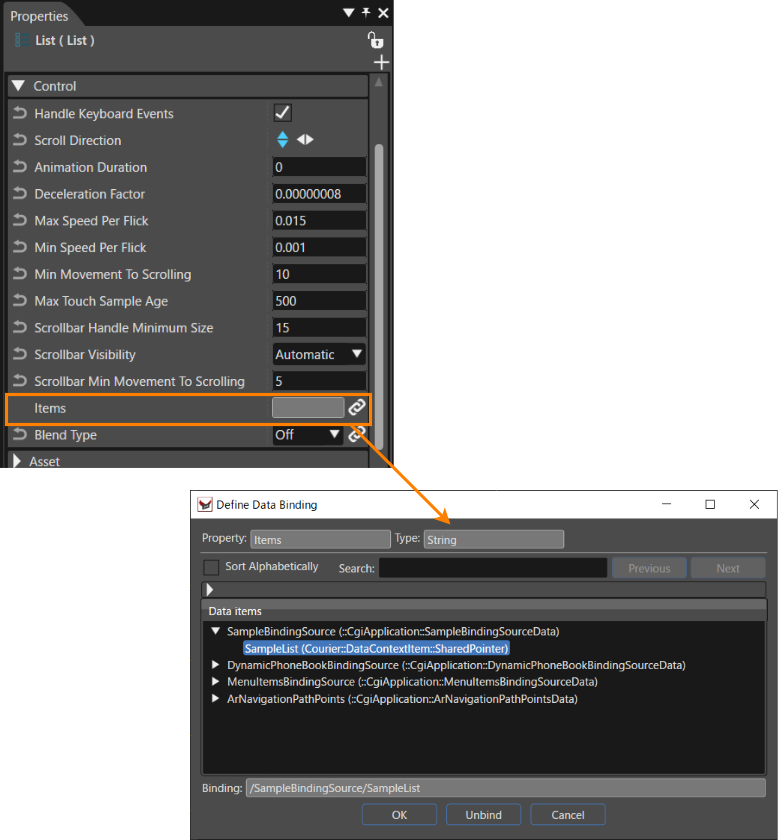This screenshot has width=778, height=840.
Task: Reset Scroll Direction with its revert arrow
Action: [20, 140]
